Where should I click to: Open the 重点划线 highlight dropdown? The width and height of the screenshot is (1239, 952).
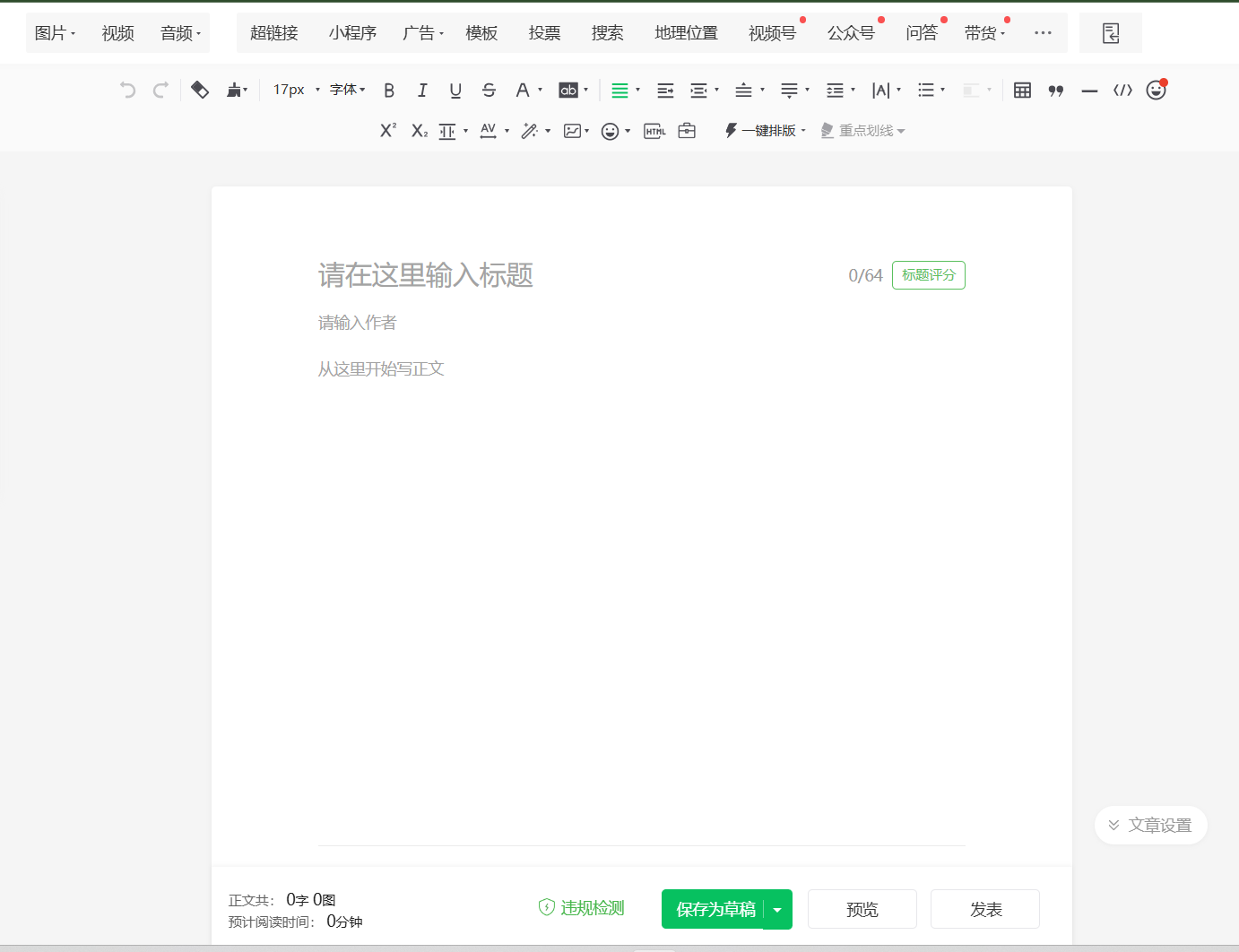point(862,131)
